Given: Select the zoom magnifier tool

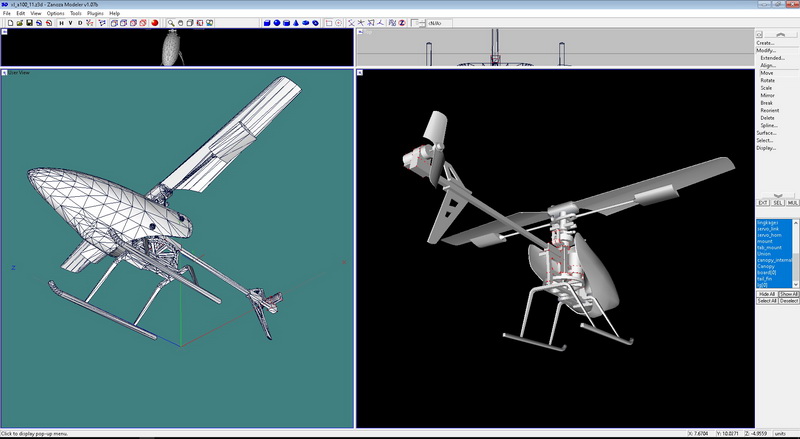Looking at the screenshot, I should point(171,21).
